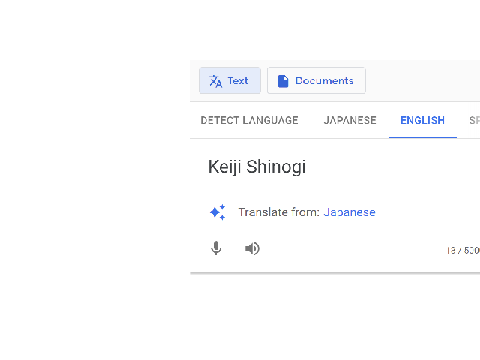Start voice input with the microphone icon

pyautogui.click(x=216, y=248)
